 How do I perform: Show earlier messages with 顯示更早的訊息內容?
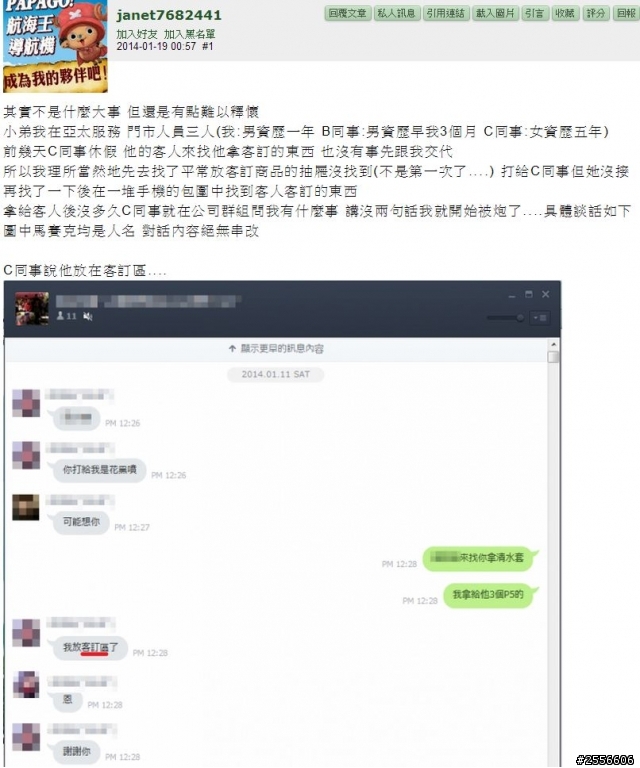(x=276, y=349)
